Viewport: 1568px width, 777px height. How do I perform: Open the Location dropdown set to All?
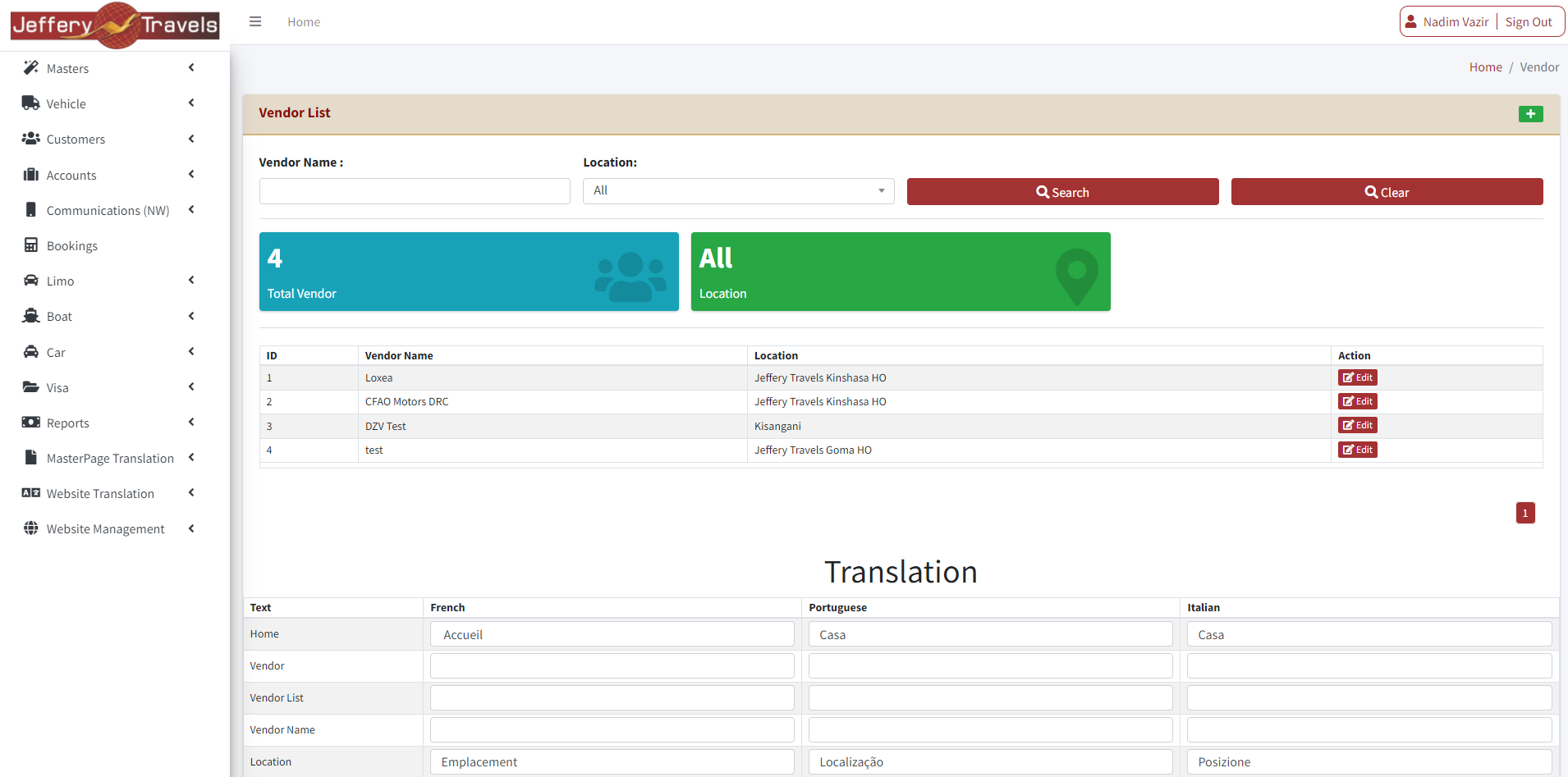pyautogui.click(x=738, y=191)
